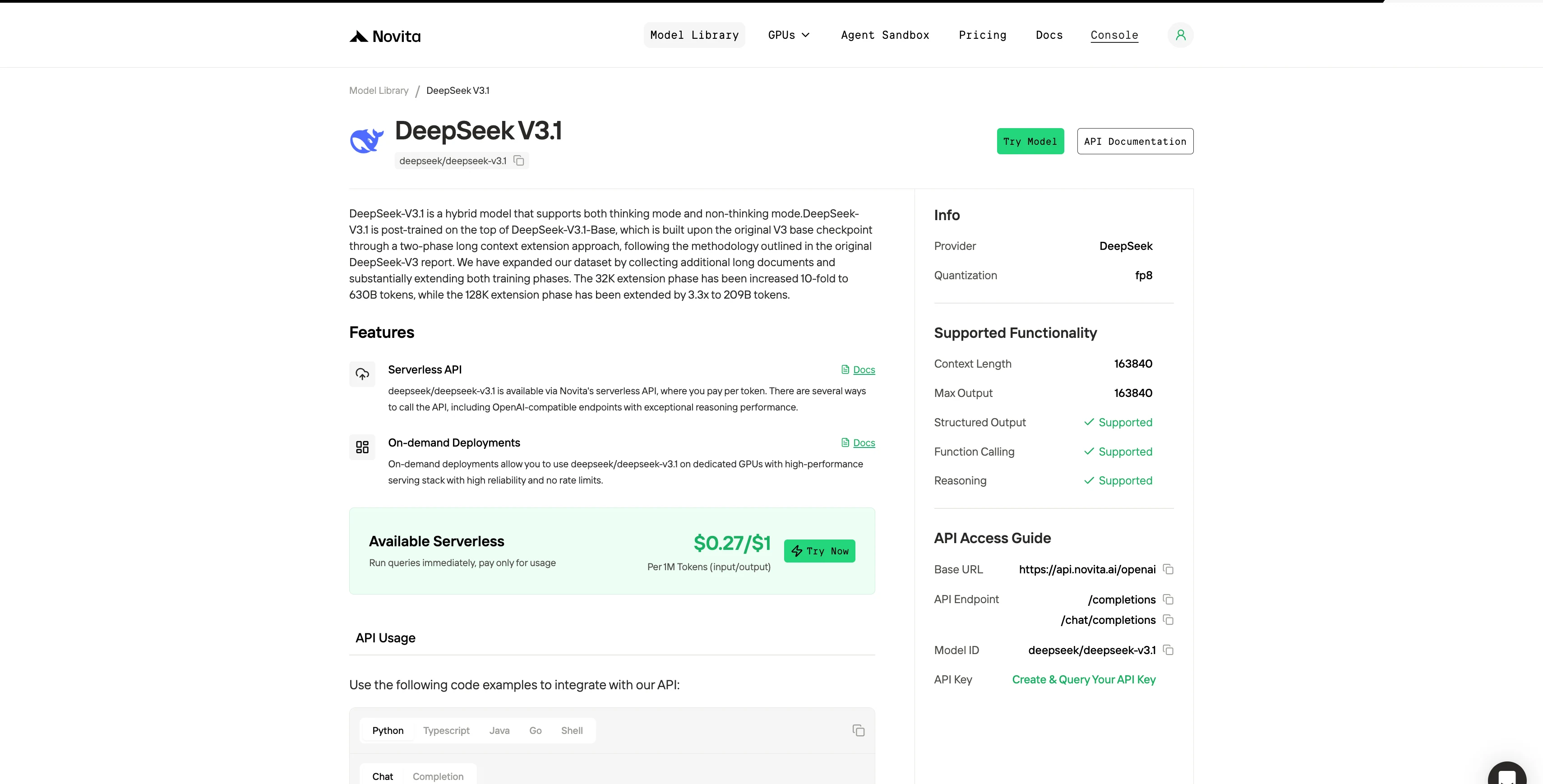This screenshot has width=1543, height=784.
Task: Select the Python code tab
Action: click(x=388, y=730)
